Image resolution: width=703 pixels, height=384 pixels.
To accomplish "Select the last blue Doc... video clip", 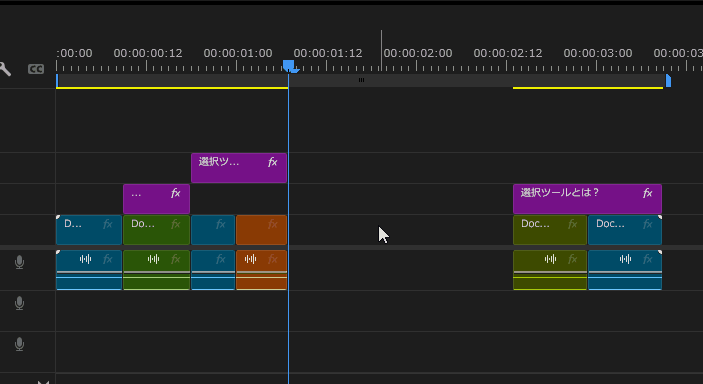I will click(625, 230).
